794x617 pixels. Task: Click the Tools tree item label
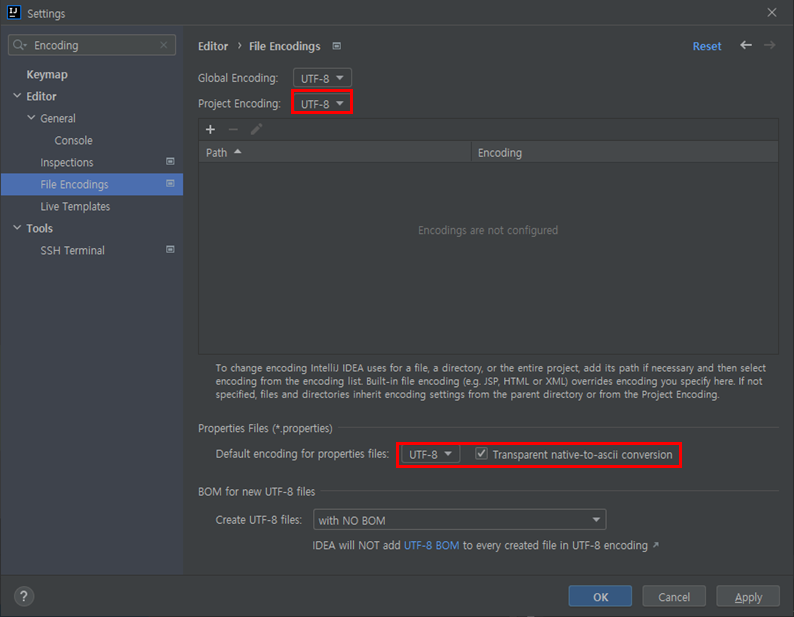pos(39,228)
